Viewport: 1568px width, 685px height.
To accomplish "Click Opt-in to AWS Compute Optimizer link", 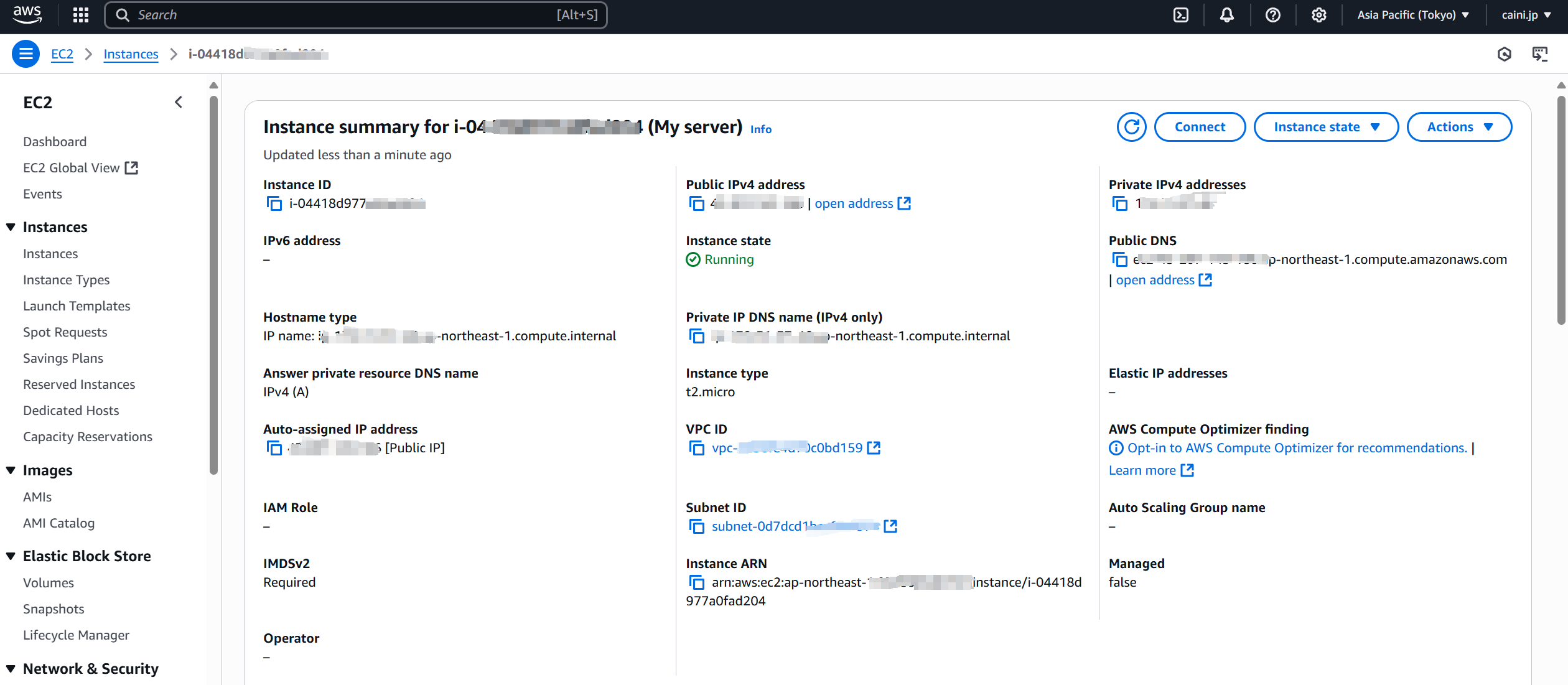I will coord(1297,448).
